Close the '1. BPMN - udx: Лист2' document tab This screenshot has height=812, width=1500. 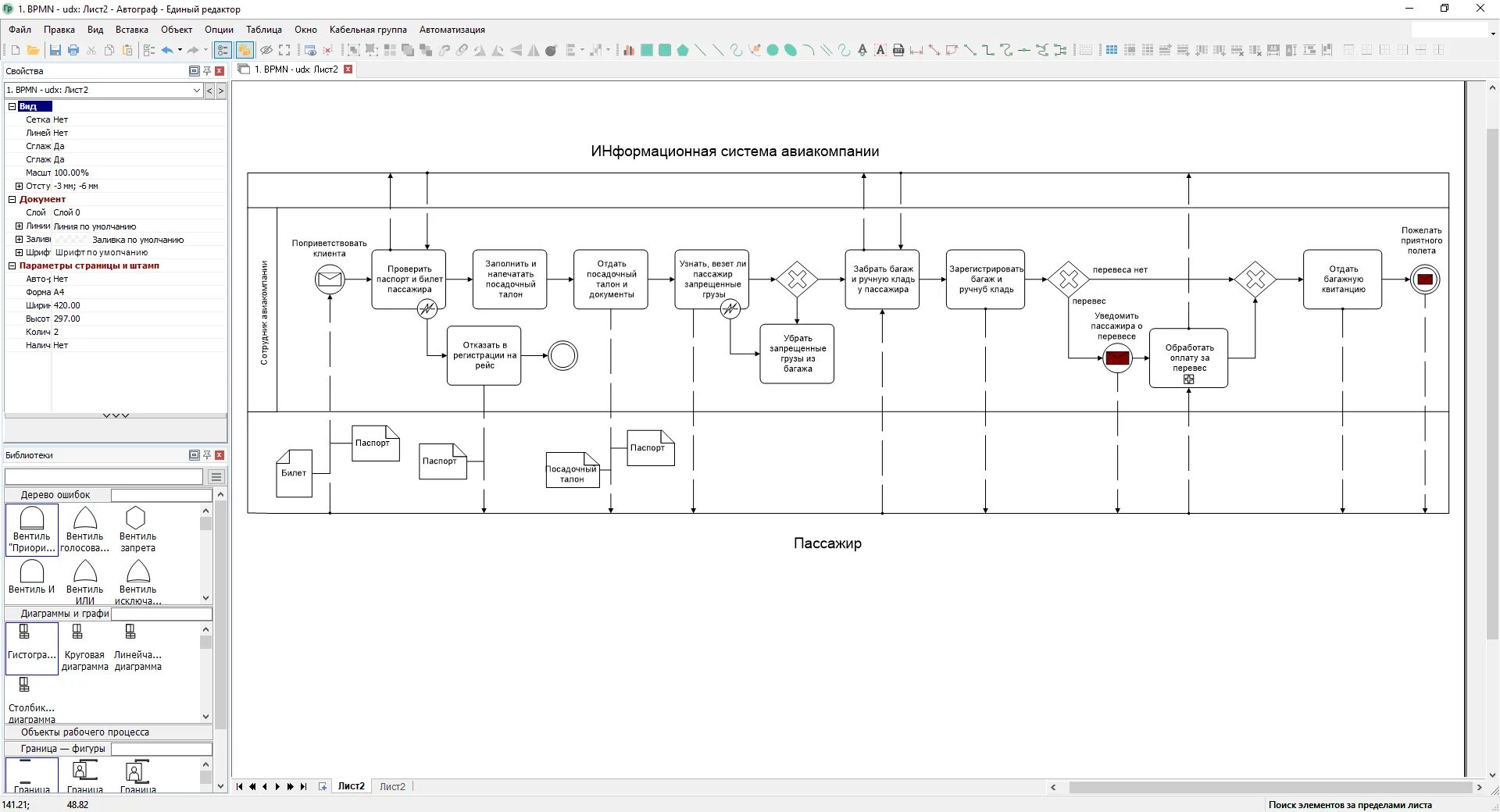coord(348,69)
